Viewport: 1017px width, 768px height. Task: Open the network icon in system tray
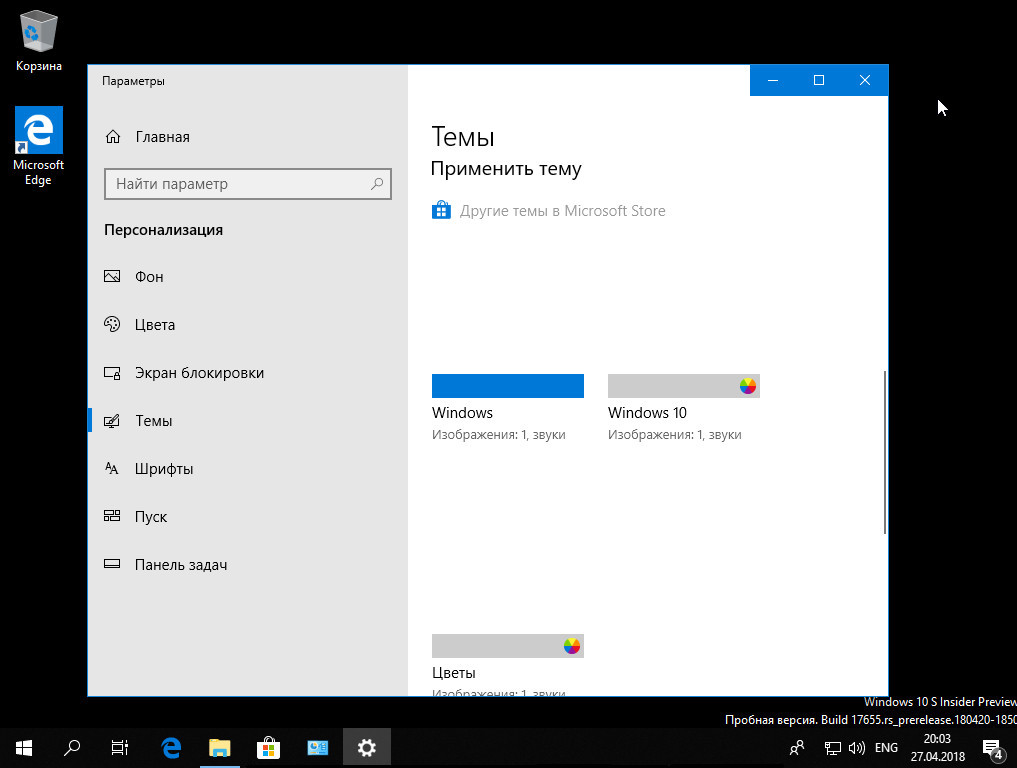tap(833, 748)
